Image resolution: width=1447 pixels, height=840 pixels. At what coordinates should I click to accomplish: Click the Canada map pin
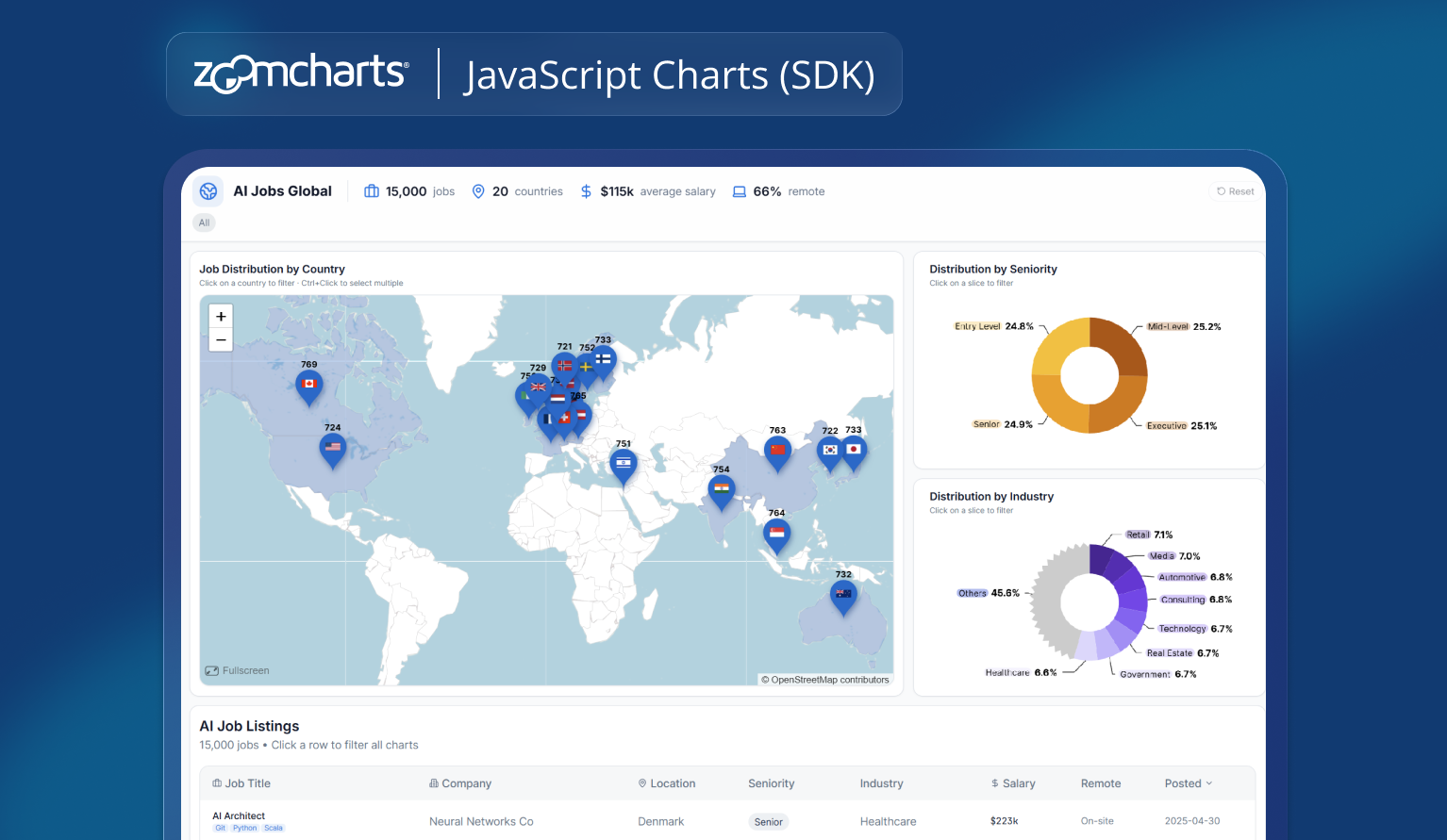[x=308, y=385]
